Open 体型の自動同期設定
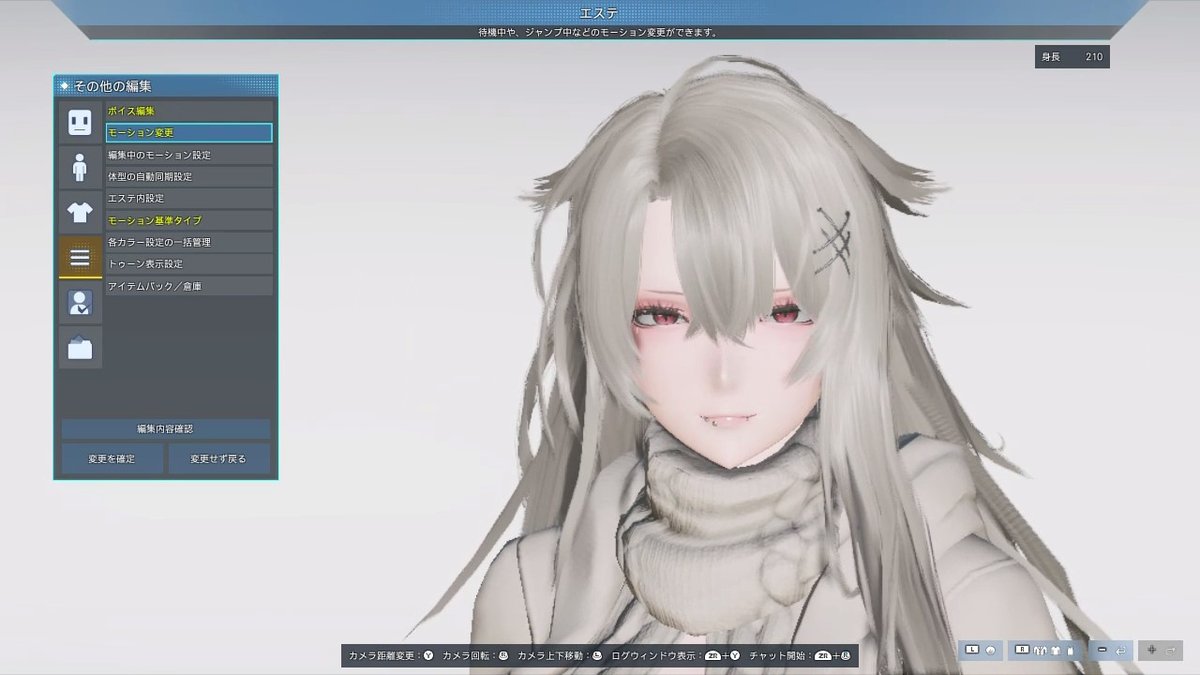Viewport: 1200px width, 675px height. [189, 176]
